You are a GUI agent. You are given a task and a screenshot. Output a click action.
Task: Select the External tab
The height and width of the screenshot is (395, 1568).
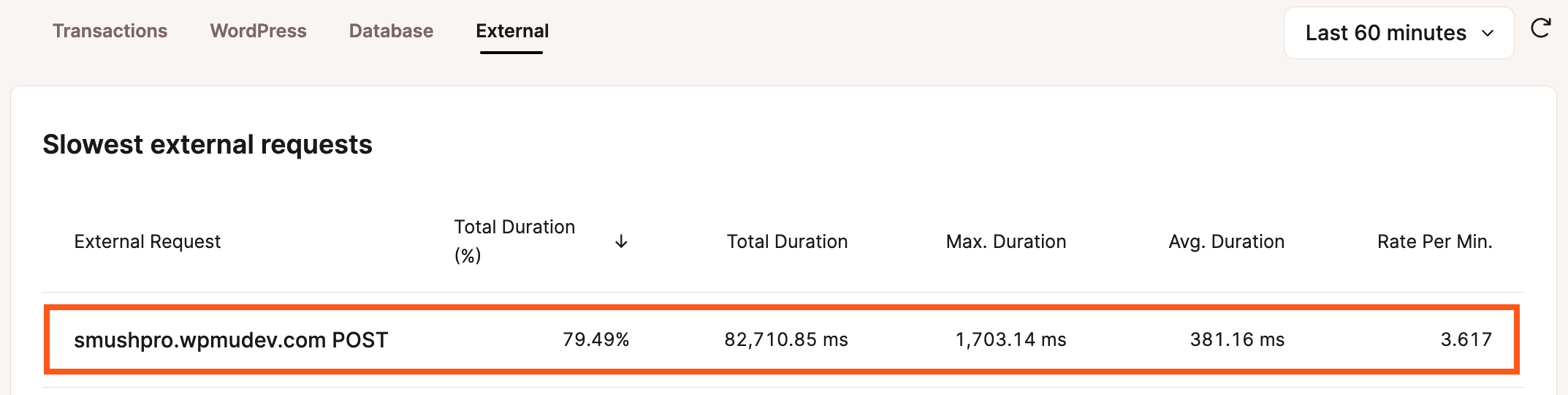[512, 31]
